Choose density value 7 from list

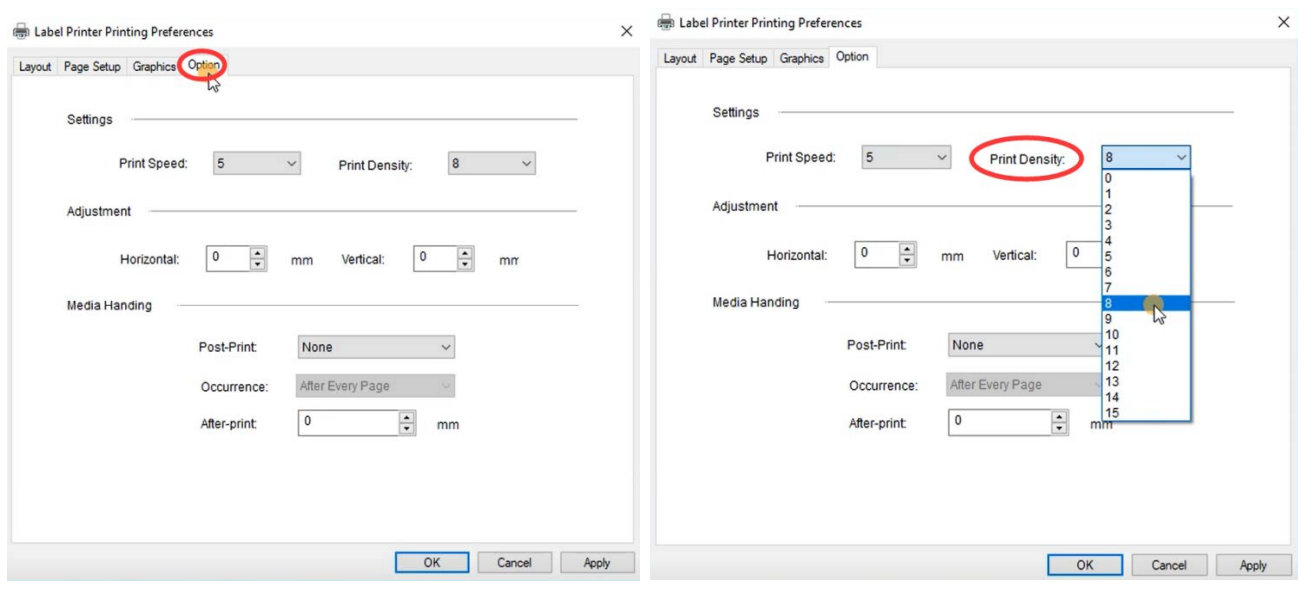[1146, 288]
